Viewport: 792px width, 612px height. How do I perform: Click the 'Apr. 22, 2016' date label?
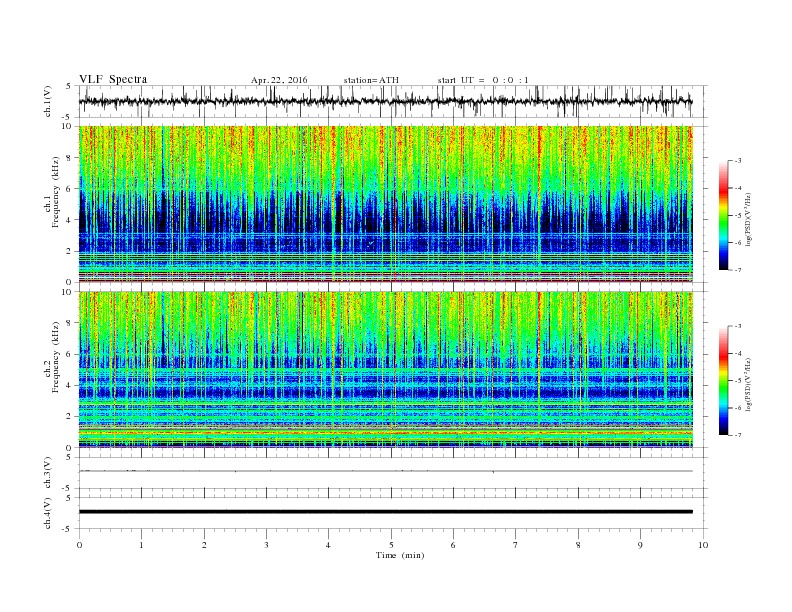coord(279,80)
